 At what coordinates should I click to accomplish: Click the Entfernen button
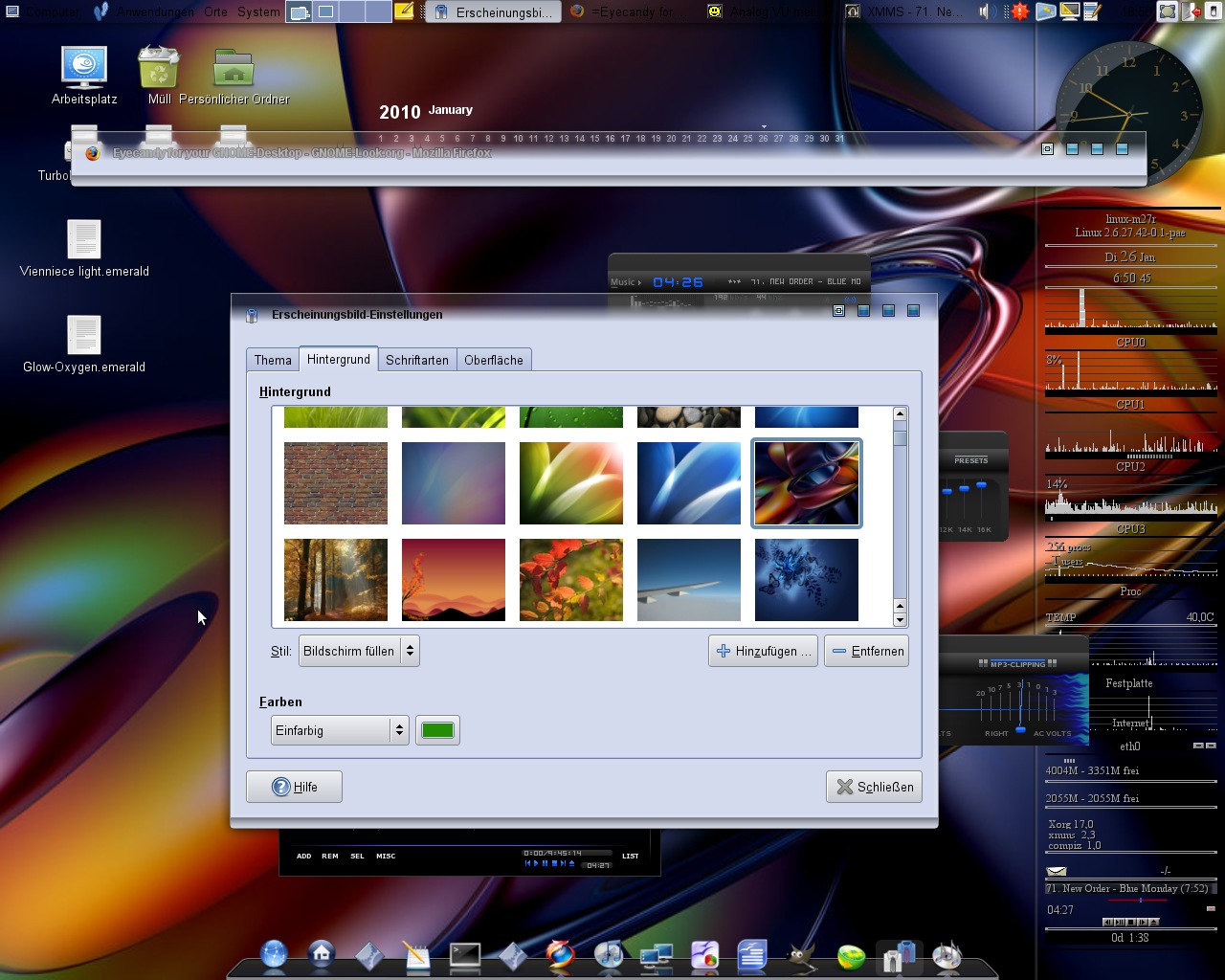tap(867, 651)
